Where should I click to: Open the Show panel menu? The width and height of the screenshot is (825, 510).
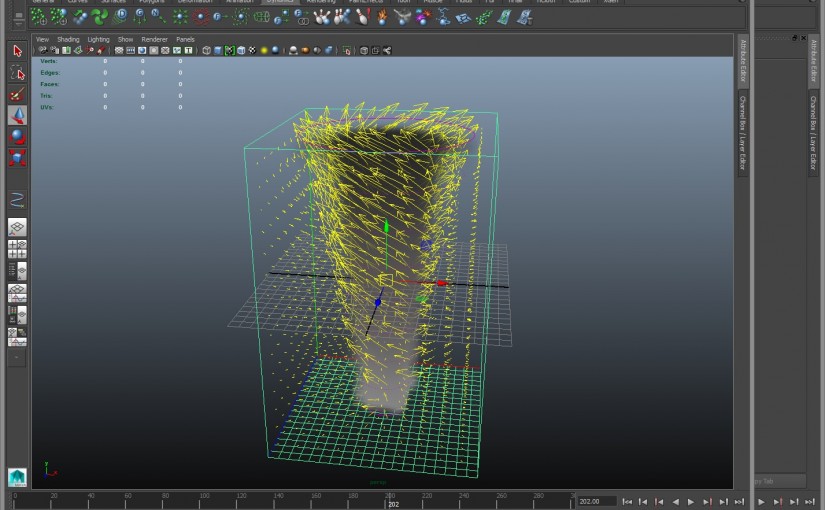[x=125, y=39]
